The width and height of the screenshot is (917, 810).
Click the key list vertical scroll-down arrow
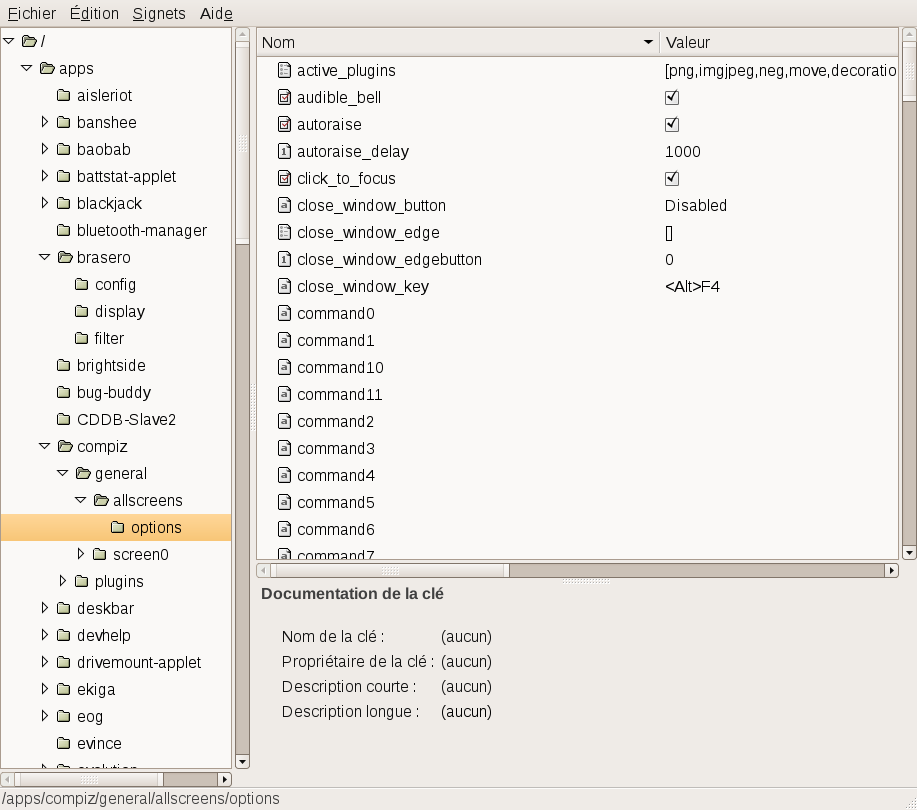[909, 552]
